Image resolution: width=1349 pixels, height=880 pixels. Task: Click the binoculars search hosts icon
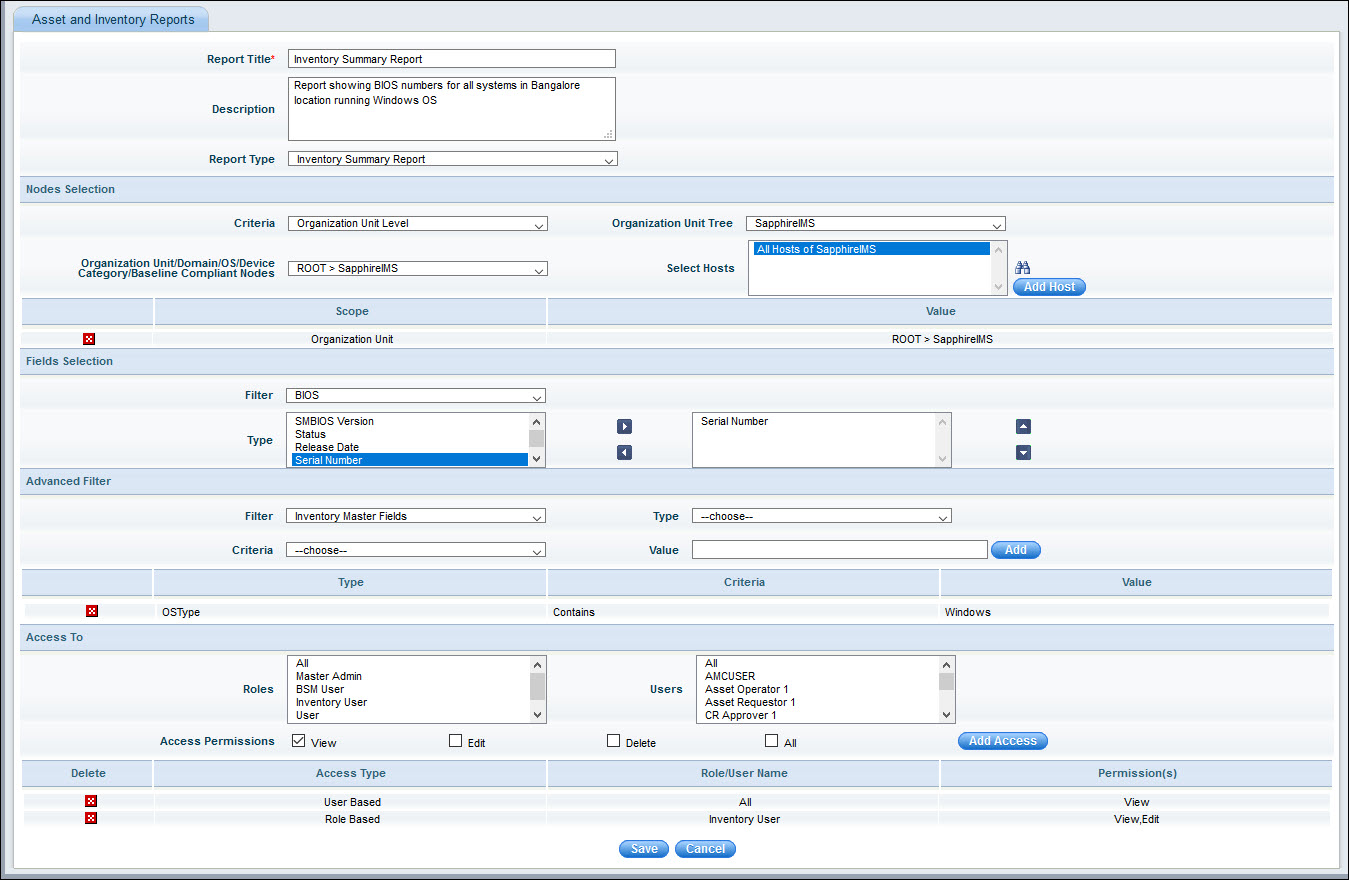[x=1022, y=267]
